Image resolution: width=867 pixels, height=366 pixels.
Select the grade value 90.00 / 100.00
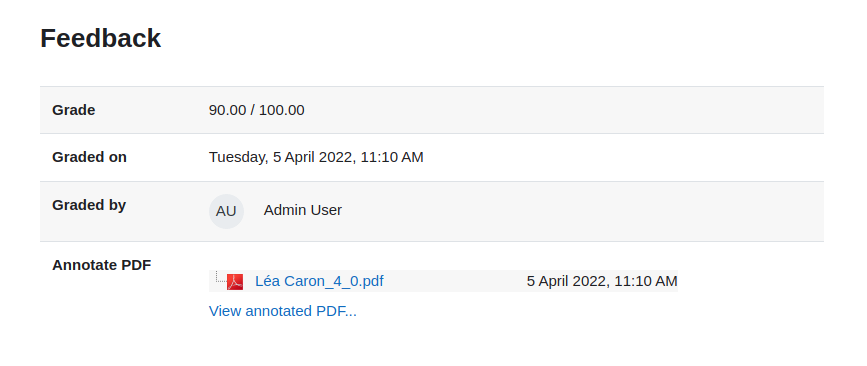(x=257, y=110)
